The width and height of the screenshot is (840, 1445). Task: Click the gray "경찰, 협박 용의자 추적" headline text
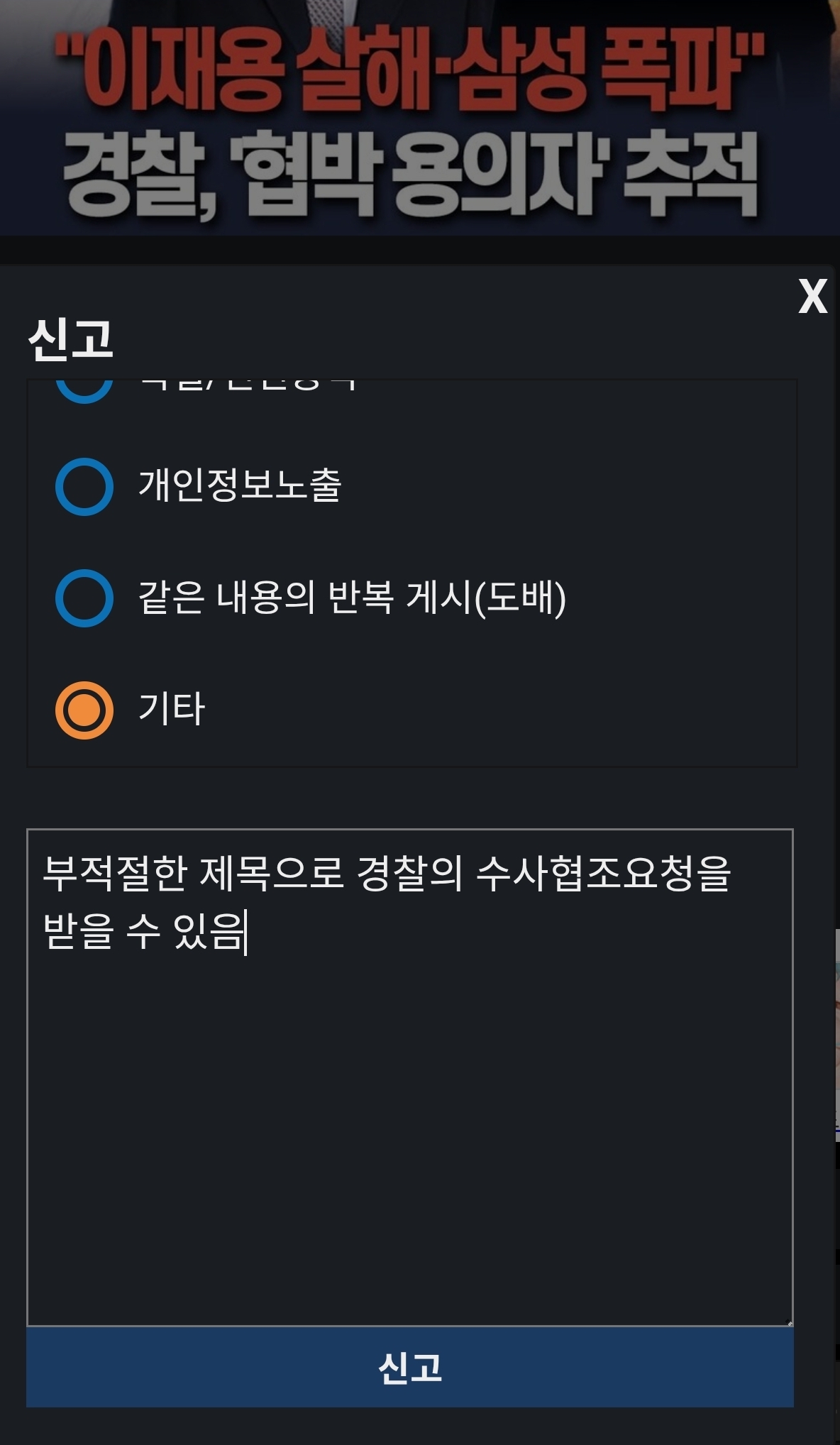click(410, 175)
